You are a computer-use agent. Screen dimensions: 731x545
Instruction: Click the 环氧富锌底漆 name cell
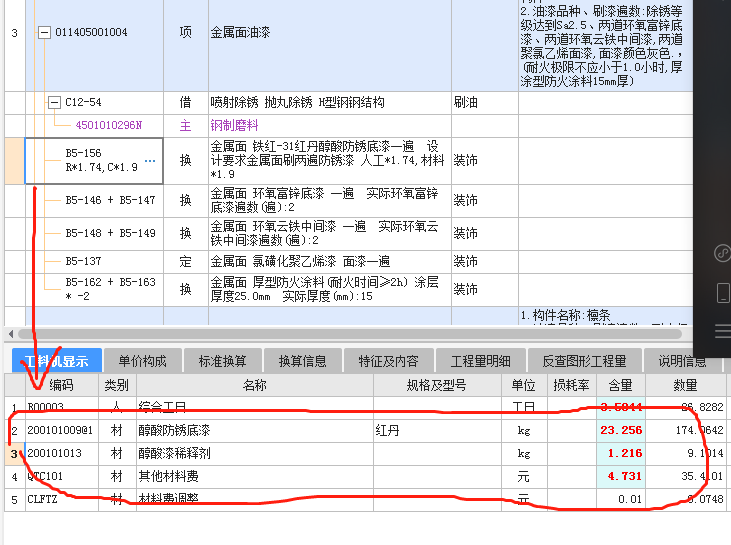click(x=330, y=200)
